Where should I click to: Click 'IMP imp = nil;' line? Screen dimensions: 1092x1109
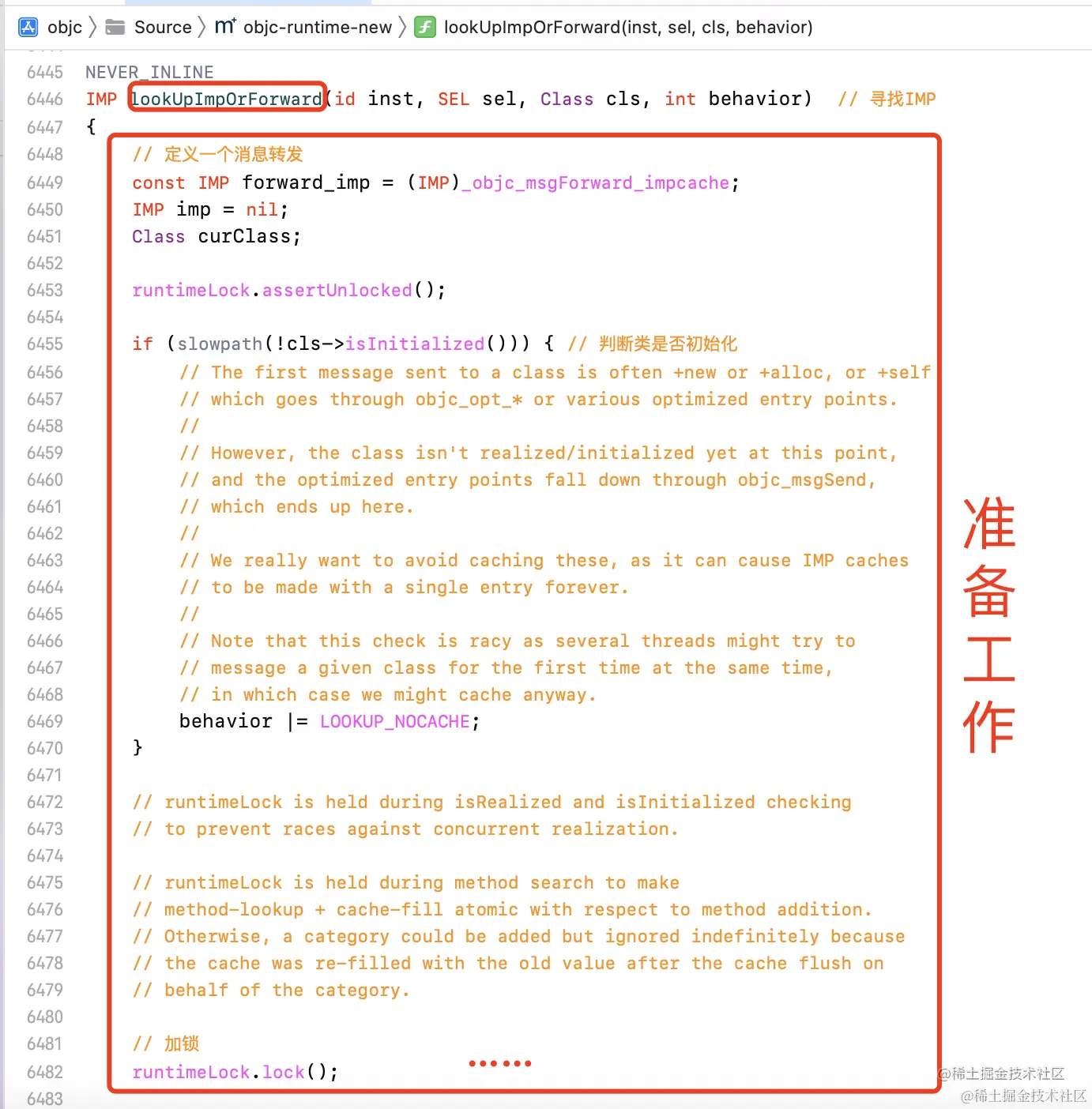point(210,209)
